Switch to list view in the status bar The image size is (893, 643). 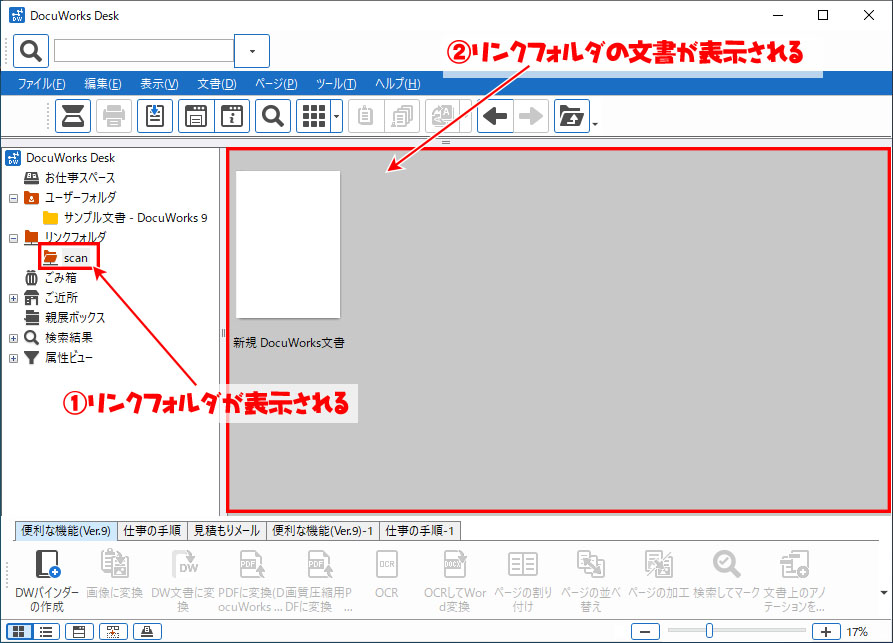tap(46, 631)
